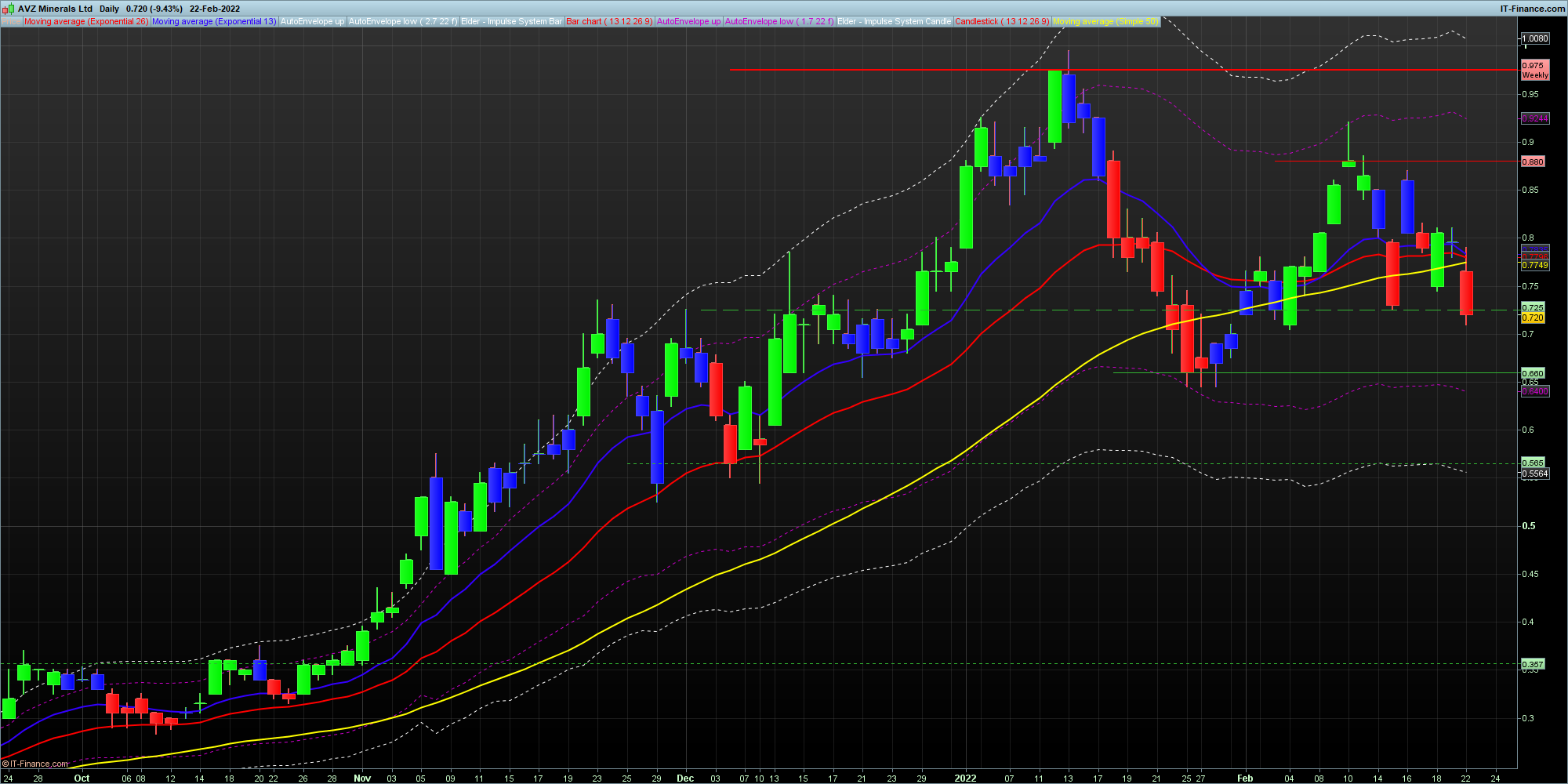Click the magenta 0.6400 envelope price tag
1568x784 pixels.
1535,391
